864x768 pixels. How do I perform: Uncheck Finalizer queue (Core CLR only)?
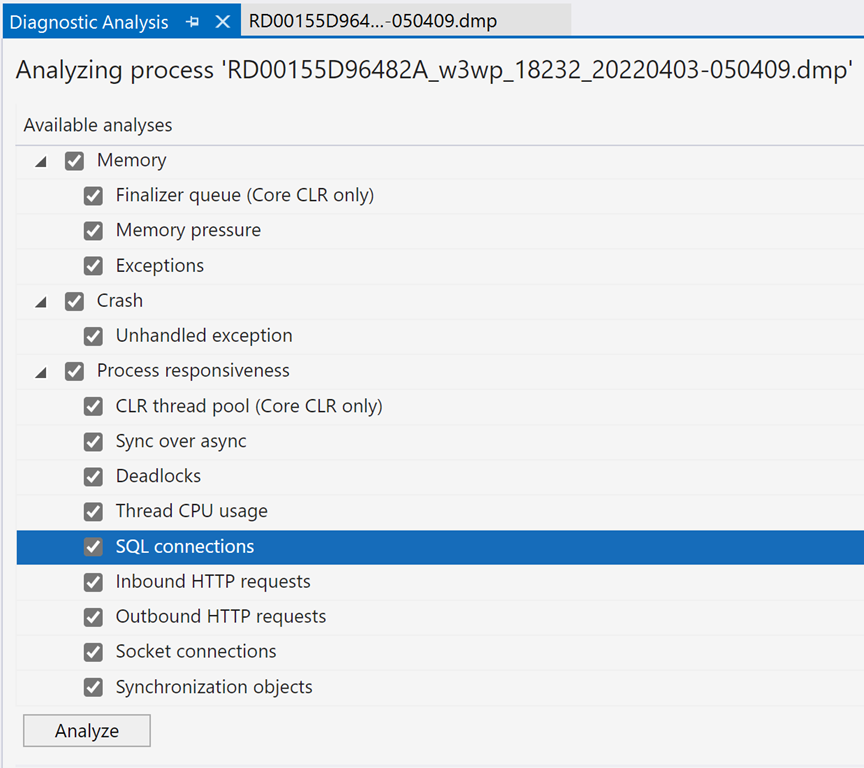[x=93, y=195]
